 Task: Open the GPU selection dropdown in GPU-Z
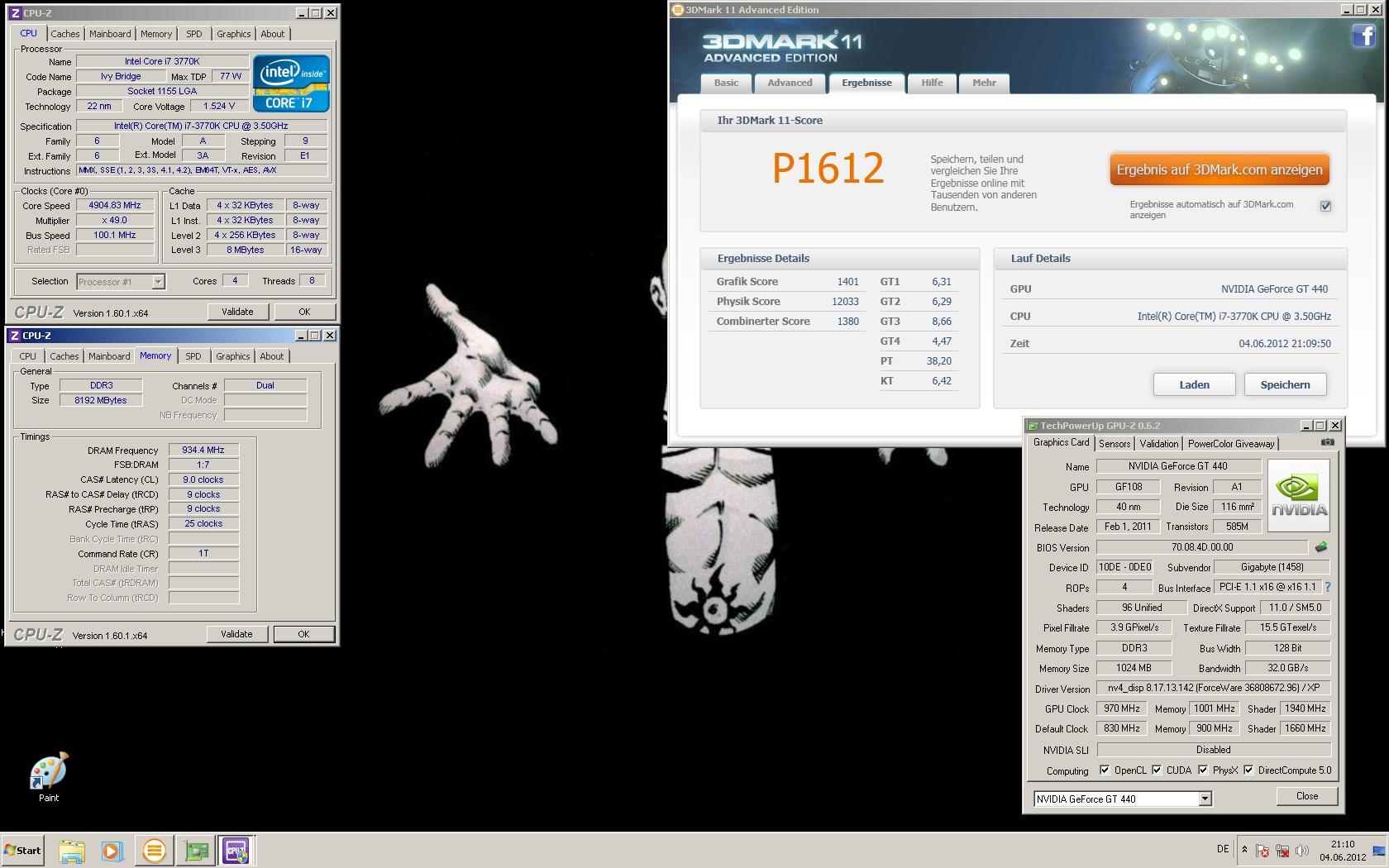tap(1205, 799)
